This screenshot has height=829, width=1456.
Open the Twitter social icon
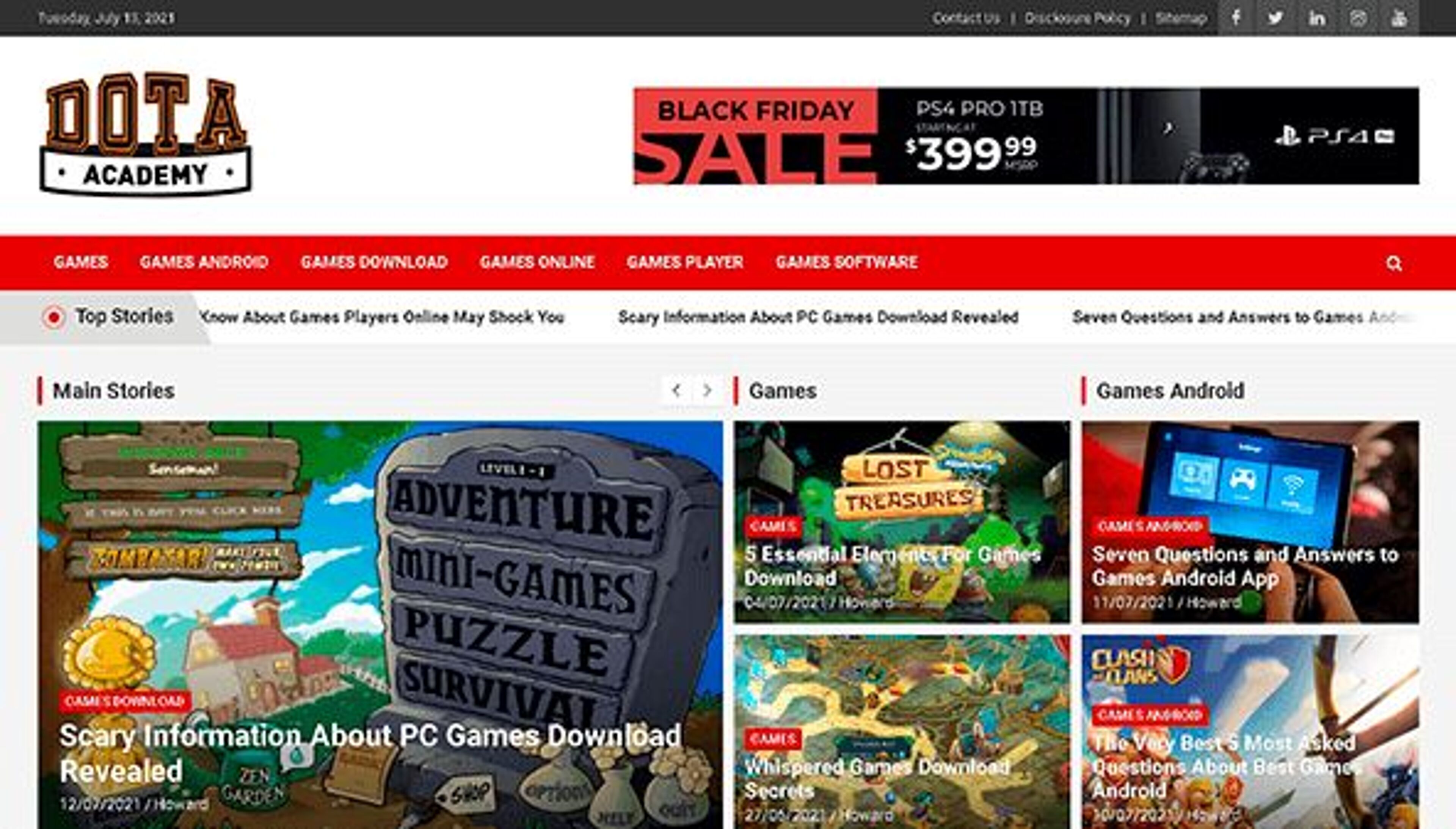[x=1276, y=18]
